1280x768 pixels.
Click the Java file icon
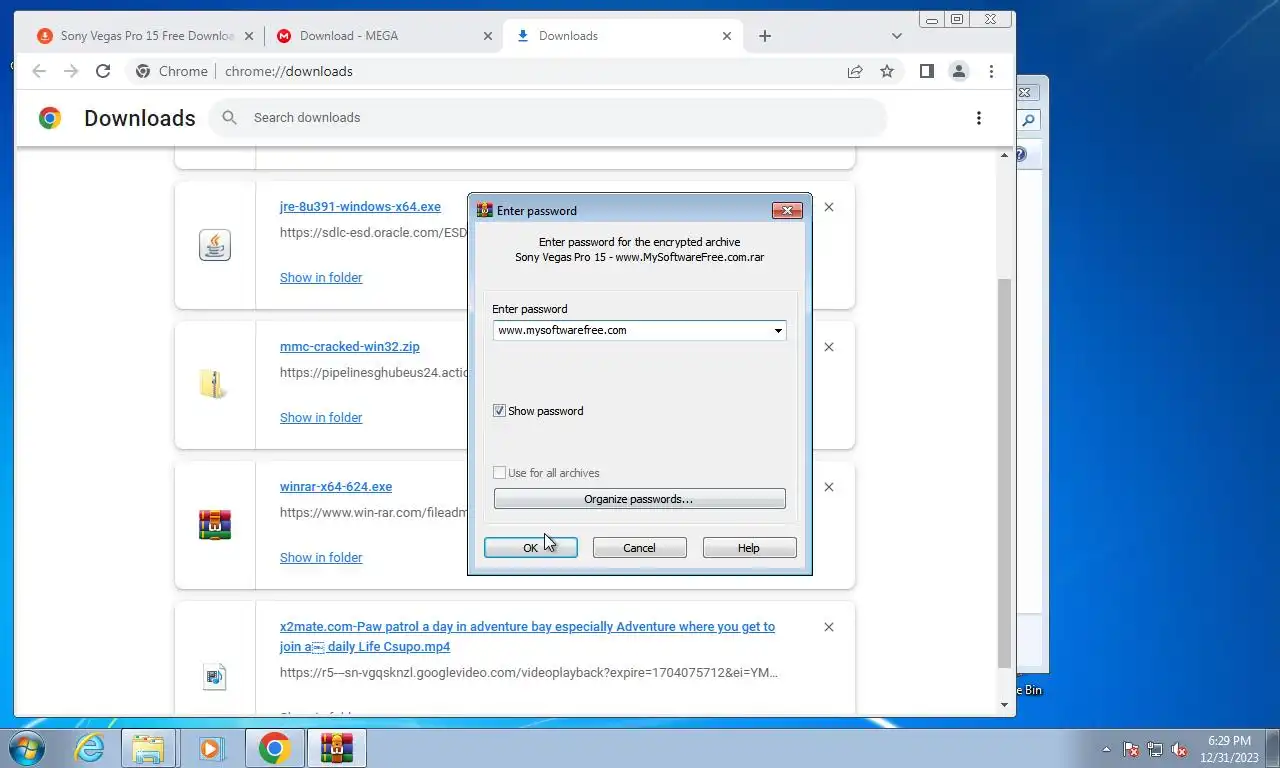(215, 245)
